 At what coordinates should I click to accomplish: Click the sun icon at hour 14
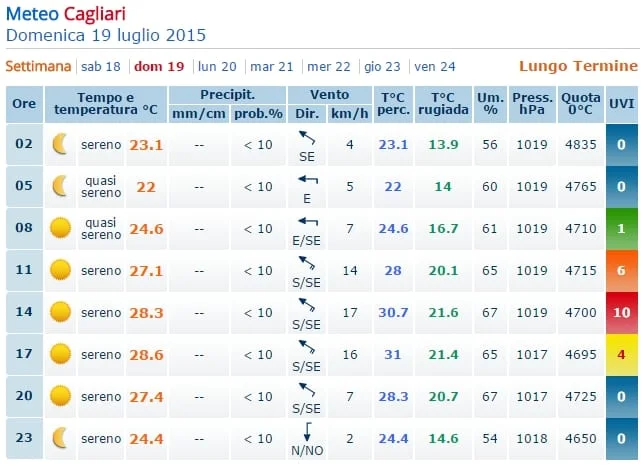click(x=61, y=312)
